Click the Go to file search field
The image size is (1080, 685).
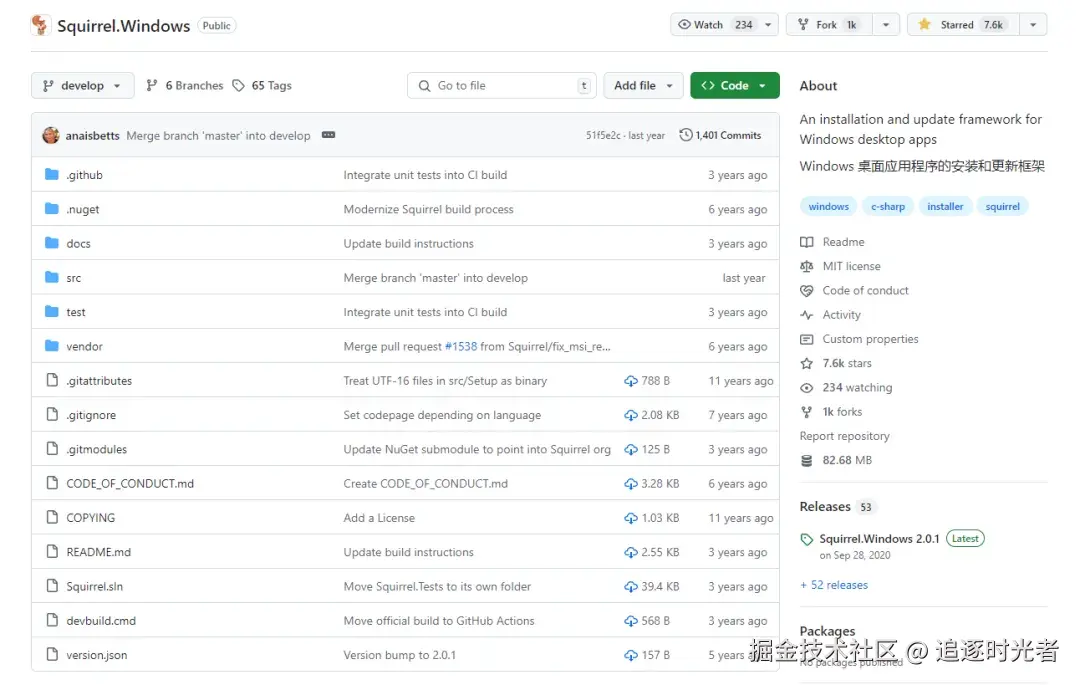click(x=502, y=86)
